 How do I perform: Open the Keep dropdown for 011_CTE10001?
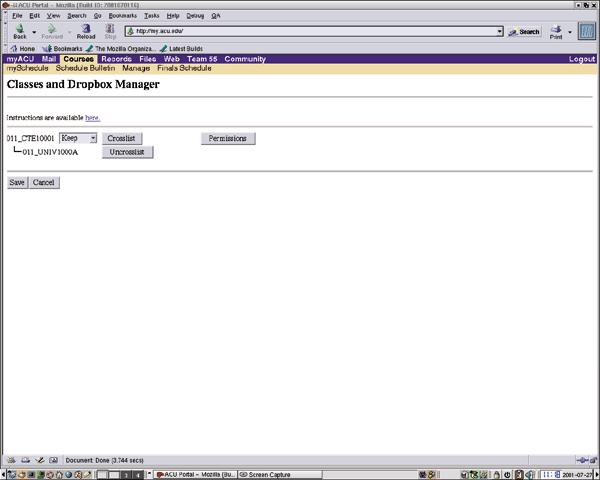(x=78, y=138)
